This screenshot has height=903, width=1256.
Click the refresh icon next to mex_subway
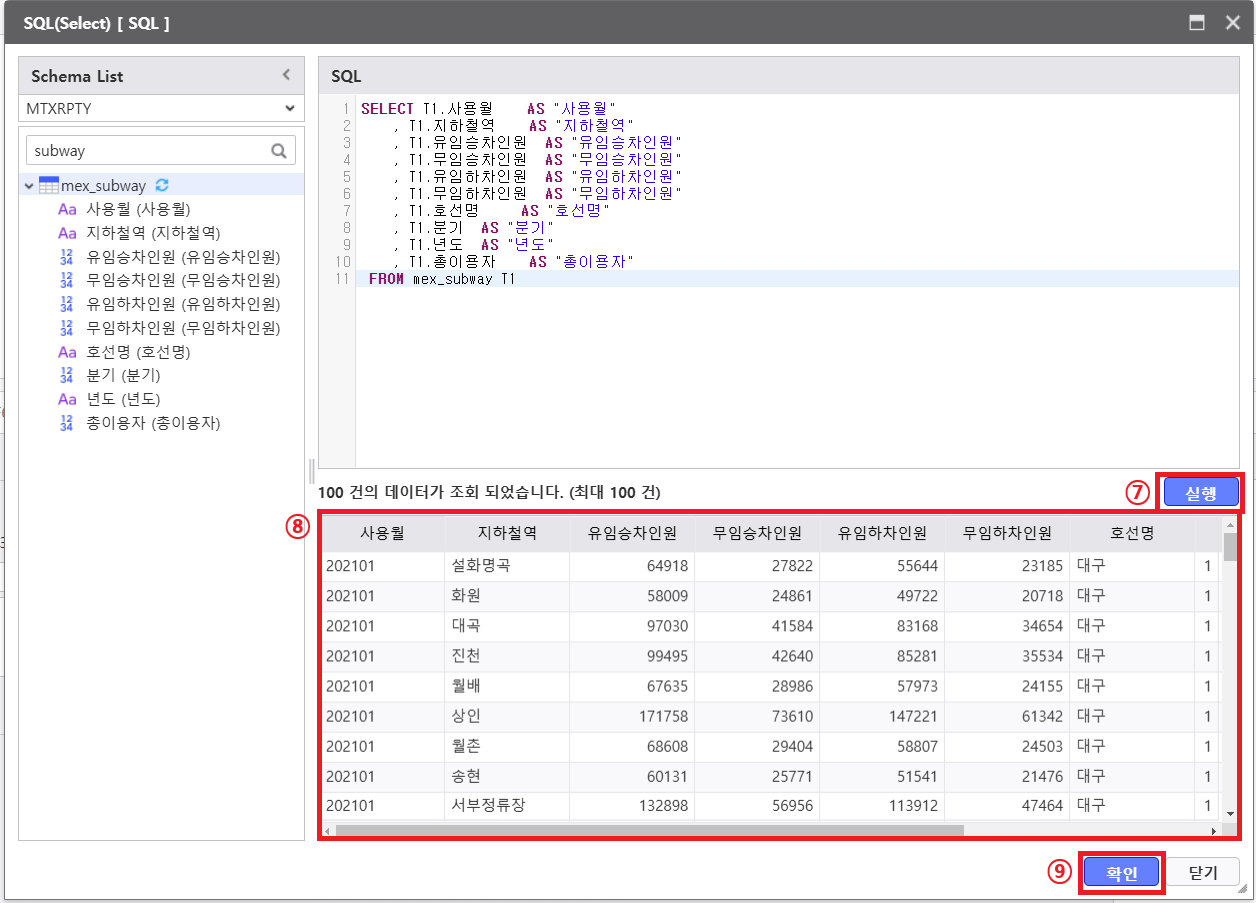coord(163,185)
